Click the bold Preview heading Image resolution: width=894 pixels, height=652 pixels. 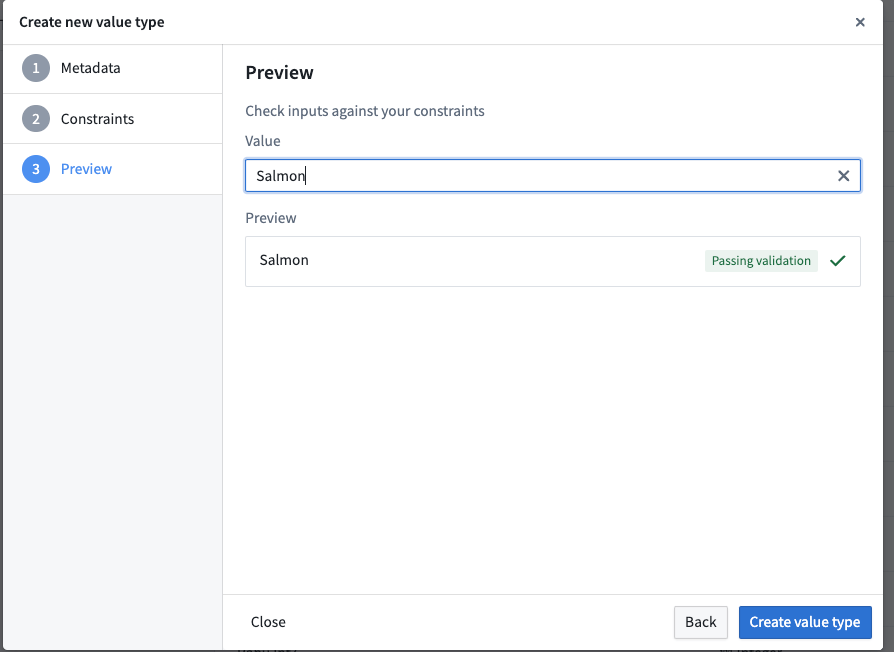pos(279,73)
